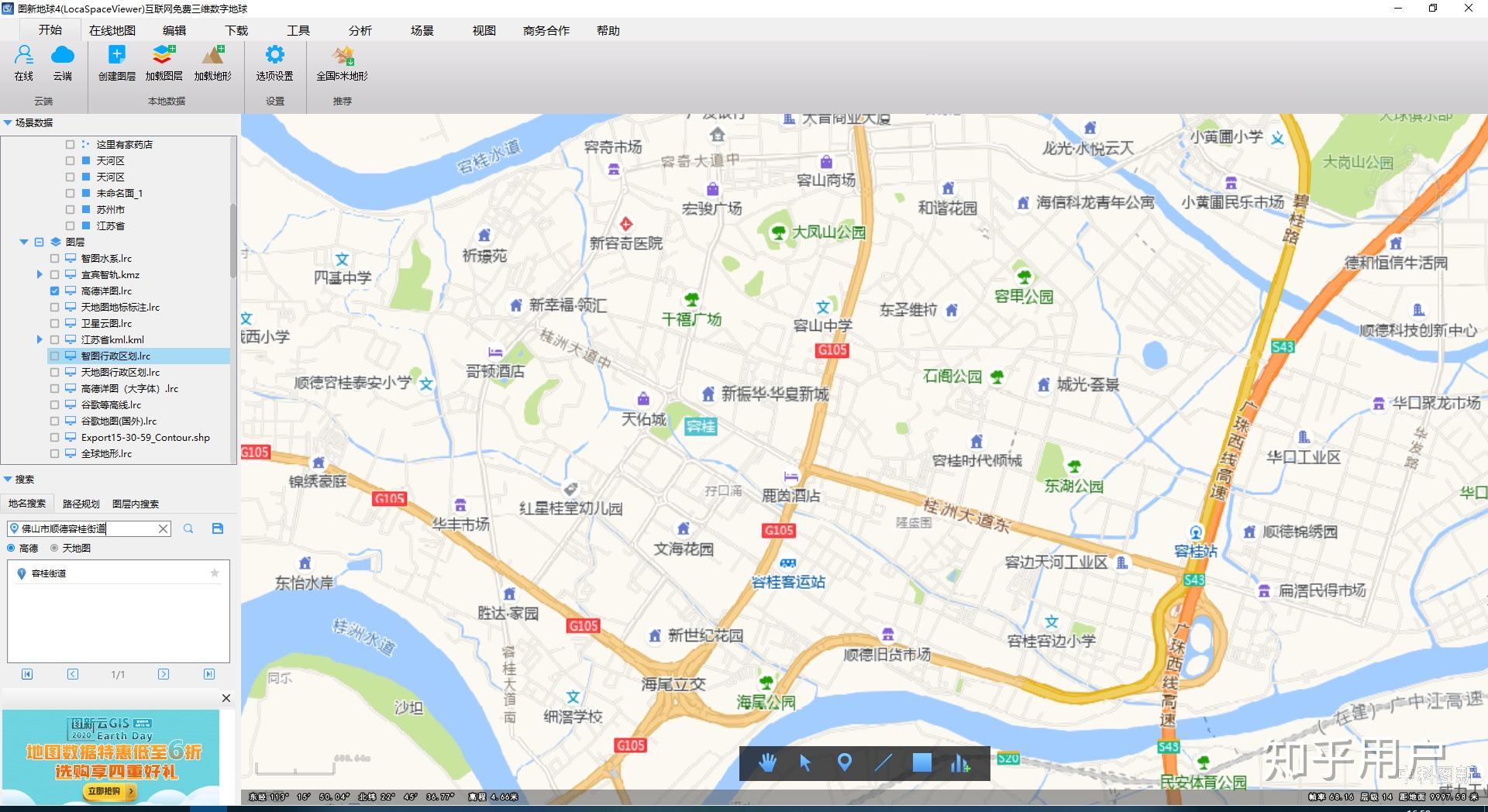Select the hand pan tool
Viewport: 1488px width, 812px height.
click(767, 763)
